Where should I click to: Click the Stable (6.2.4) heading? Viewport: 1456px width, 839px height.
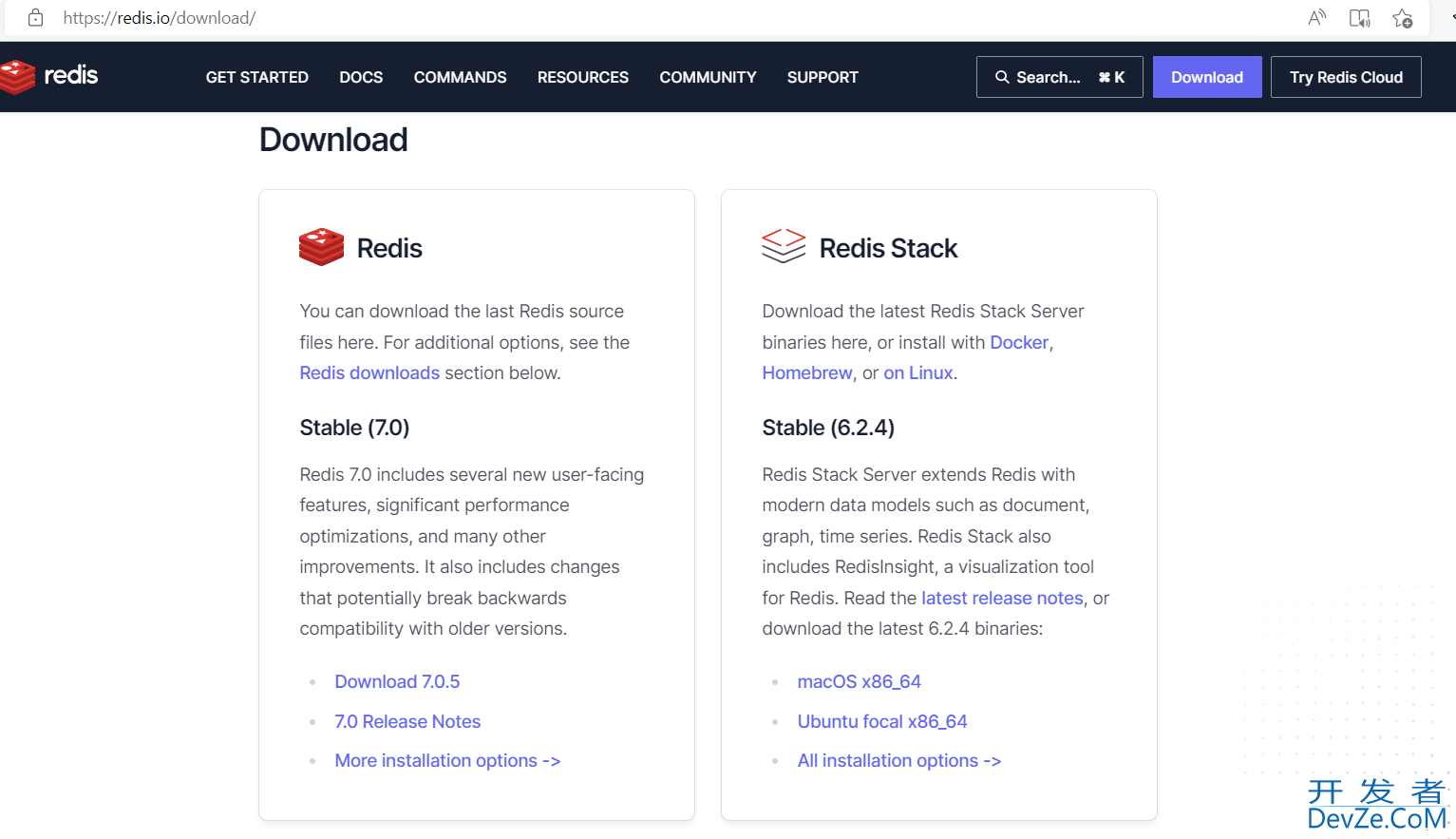[828, 428]
